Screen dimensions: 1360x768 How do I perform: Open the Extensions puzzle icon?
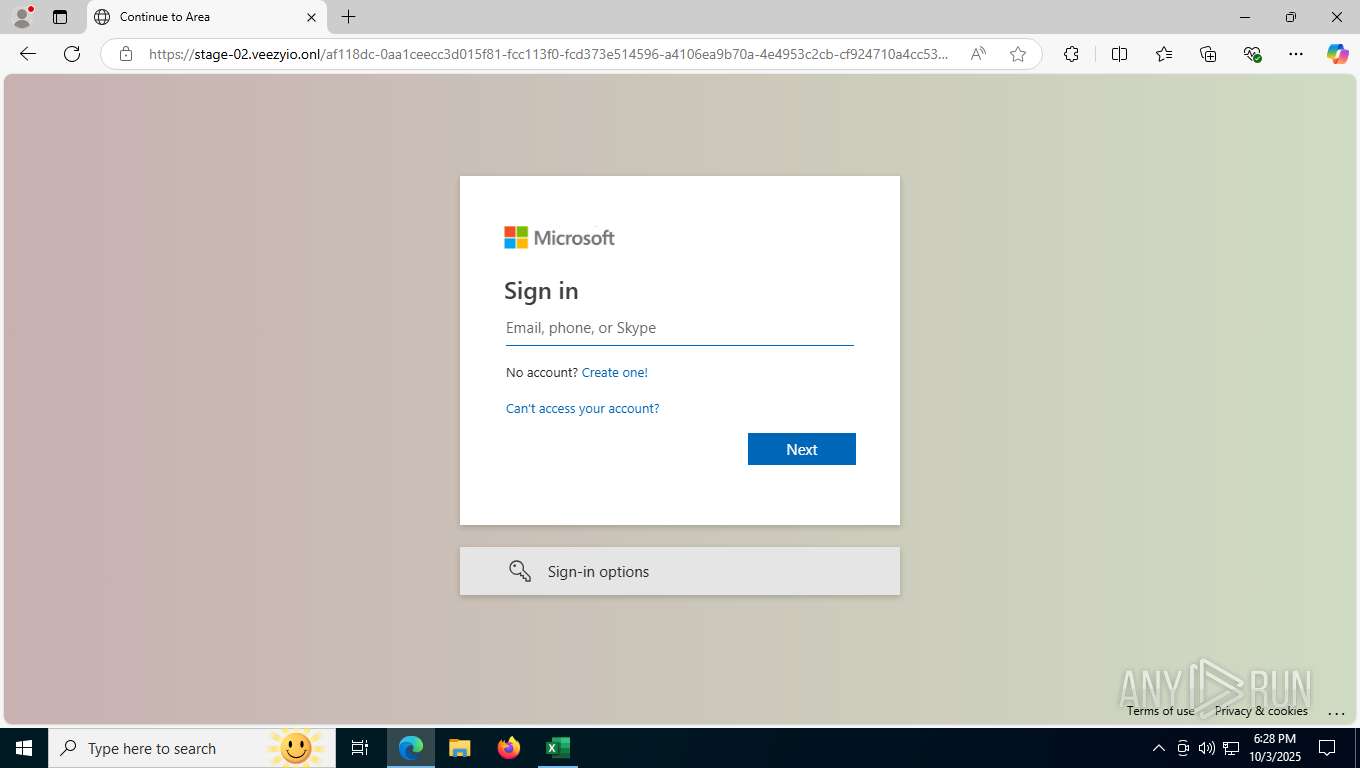(x=1072, y=54)
